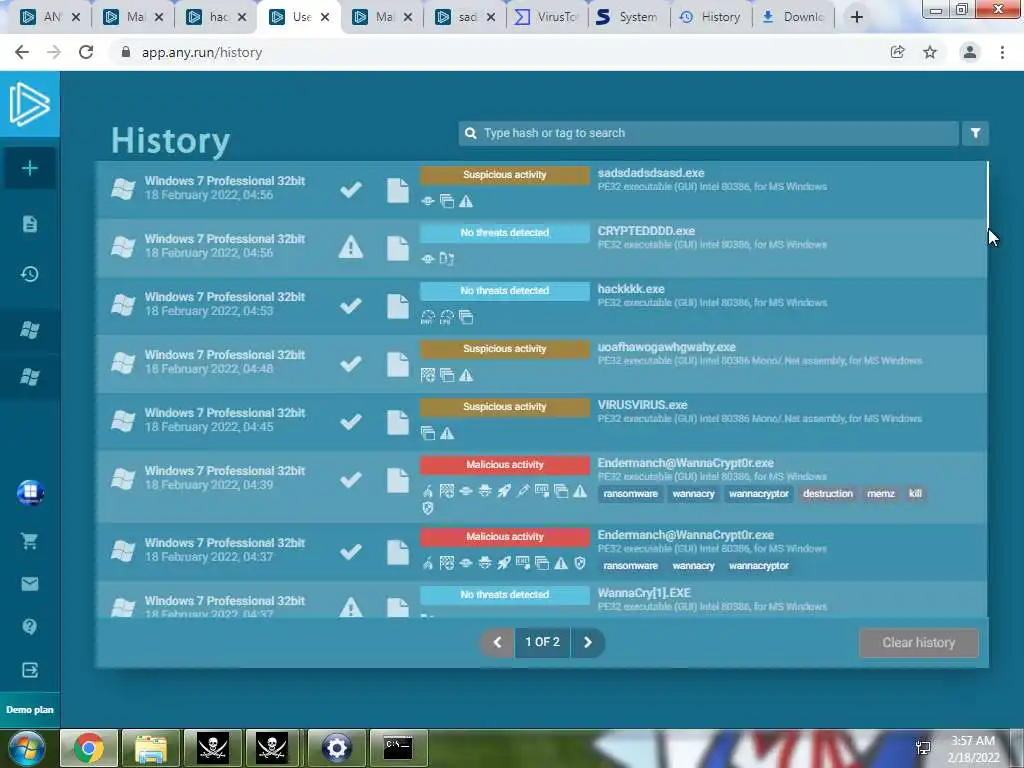Open the gear application in the taskbar

pyautogui.click(x=336, y=748)
